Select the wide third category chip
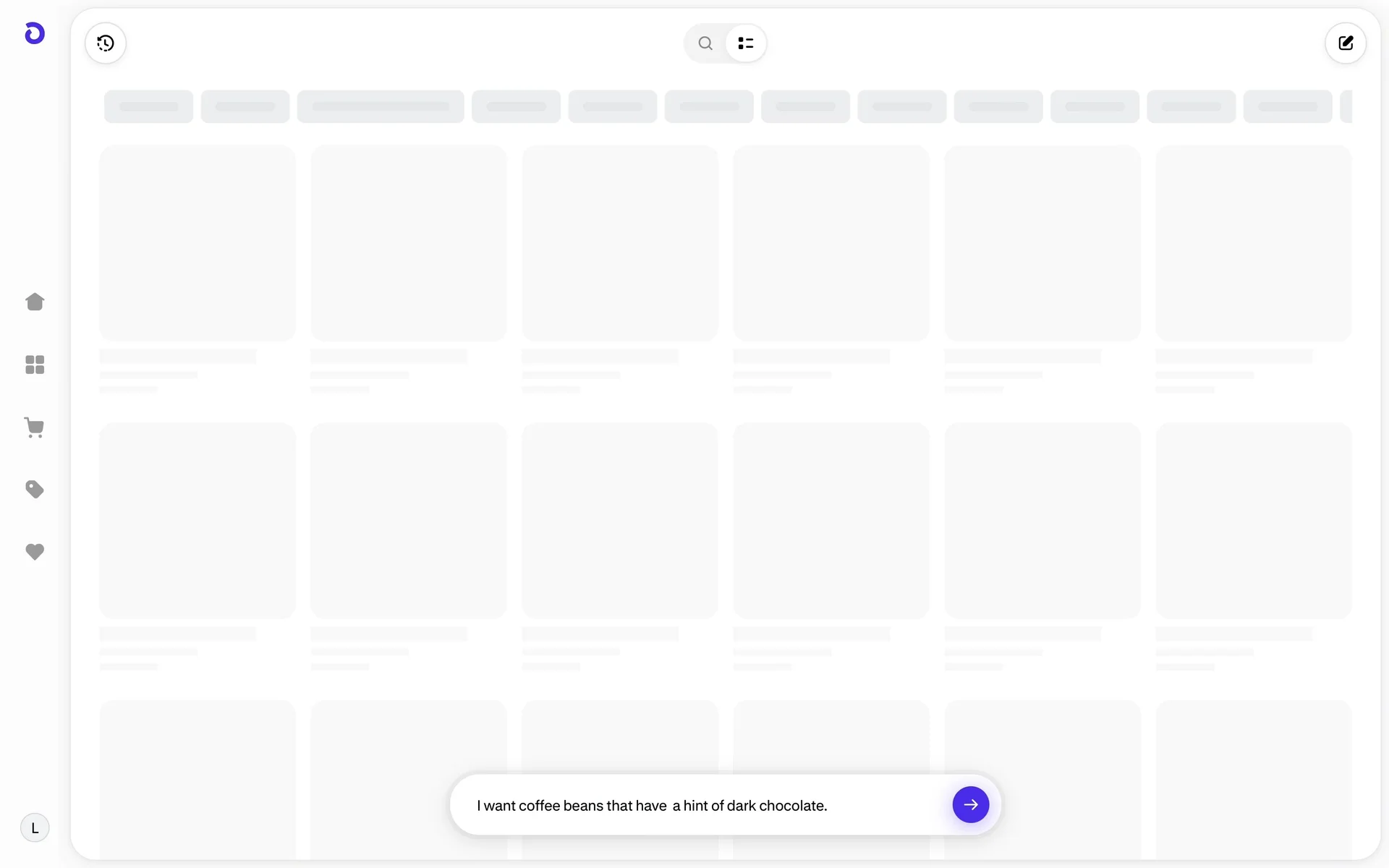1389x868 pixels. (381, 106)
